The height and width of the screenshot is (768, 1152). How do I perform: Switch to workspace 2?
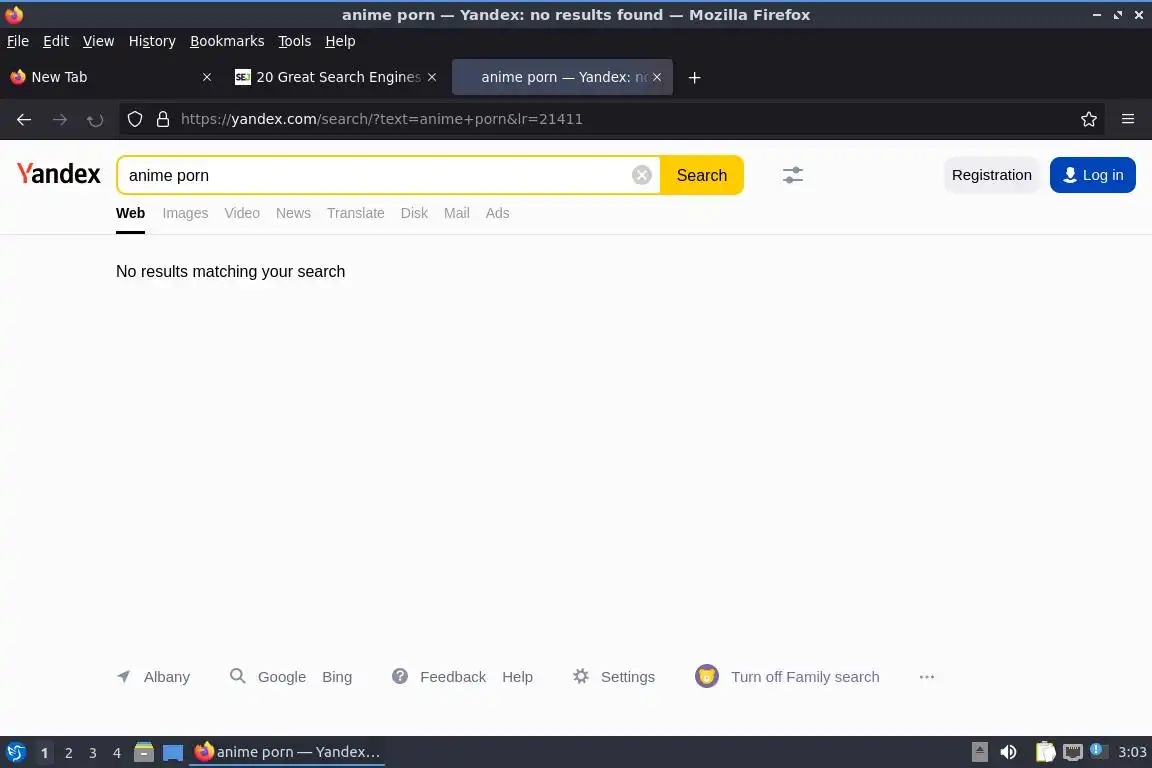(x=68, y=753)
